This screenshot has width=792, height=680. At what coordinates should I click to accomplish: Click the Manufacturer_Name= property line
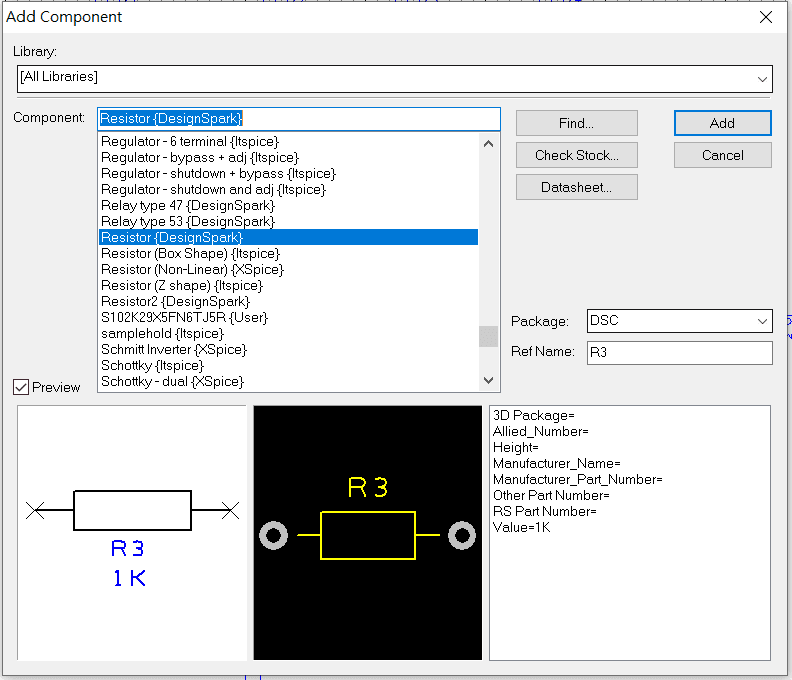556,463
